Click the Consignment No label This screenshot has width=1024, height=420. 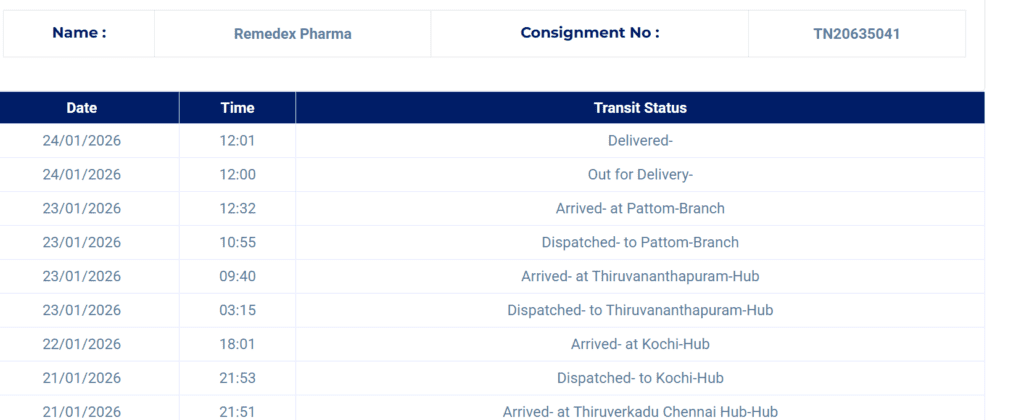tap(589, 33)
